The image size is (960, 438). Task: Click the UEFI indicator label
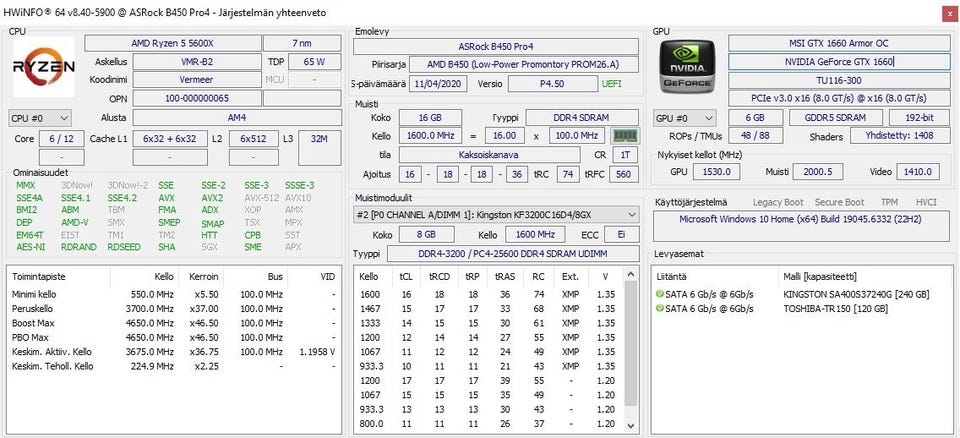[612, 84]
